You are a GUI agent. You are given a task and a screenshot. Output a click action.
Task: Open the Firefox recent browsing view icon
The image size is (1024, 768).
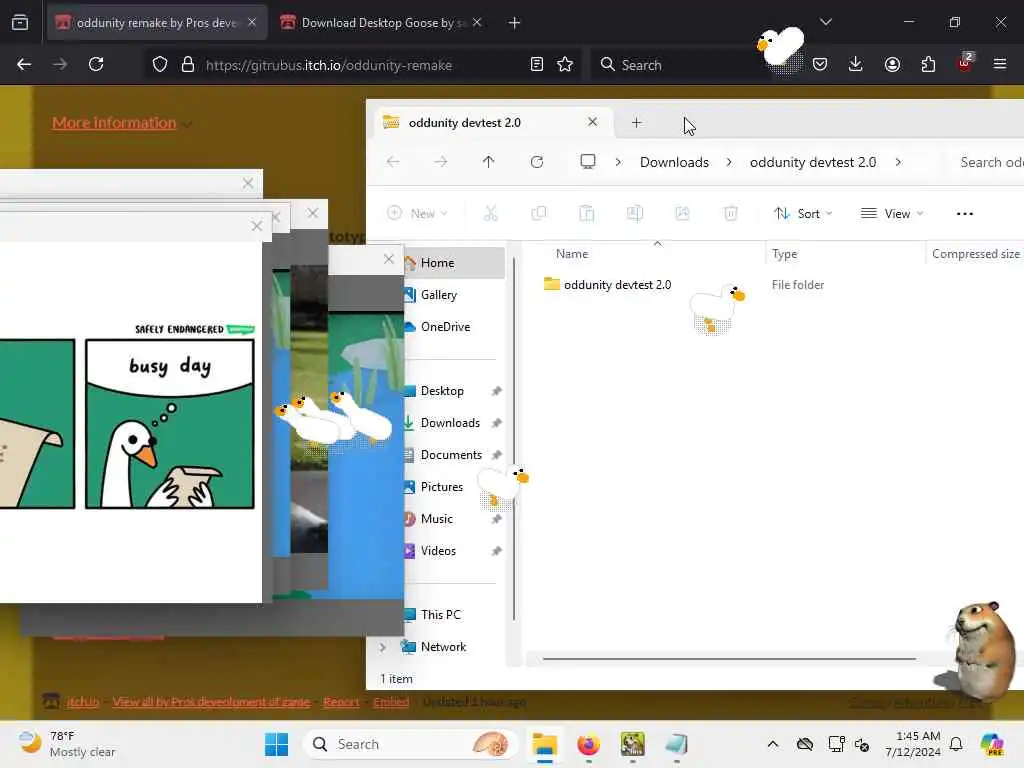20,23
